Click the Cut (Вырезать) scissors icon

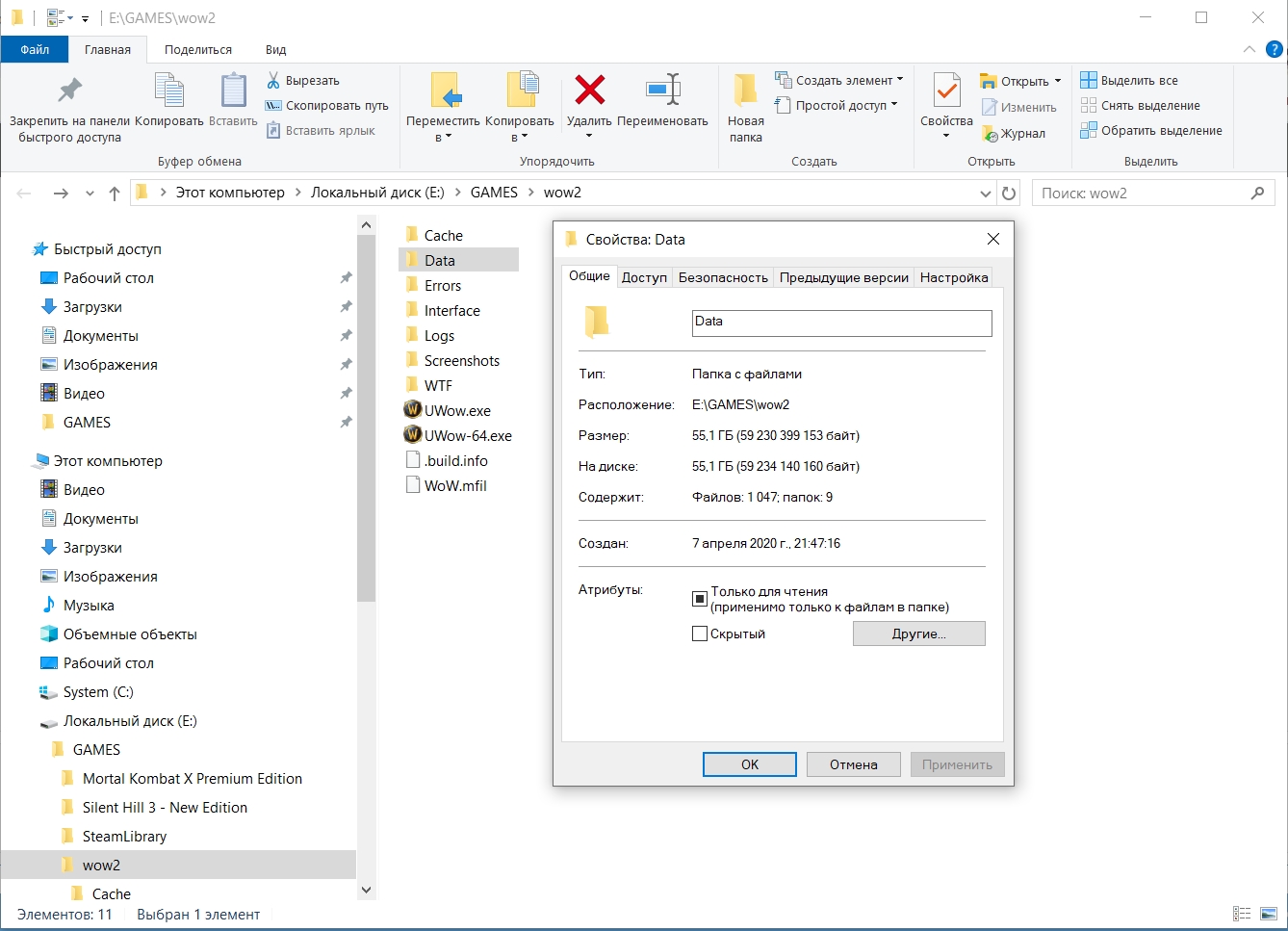(273, 80)
